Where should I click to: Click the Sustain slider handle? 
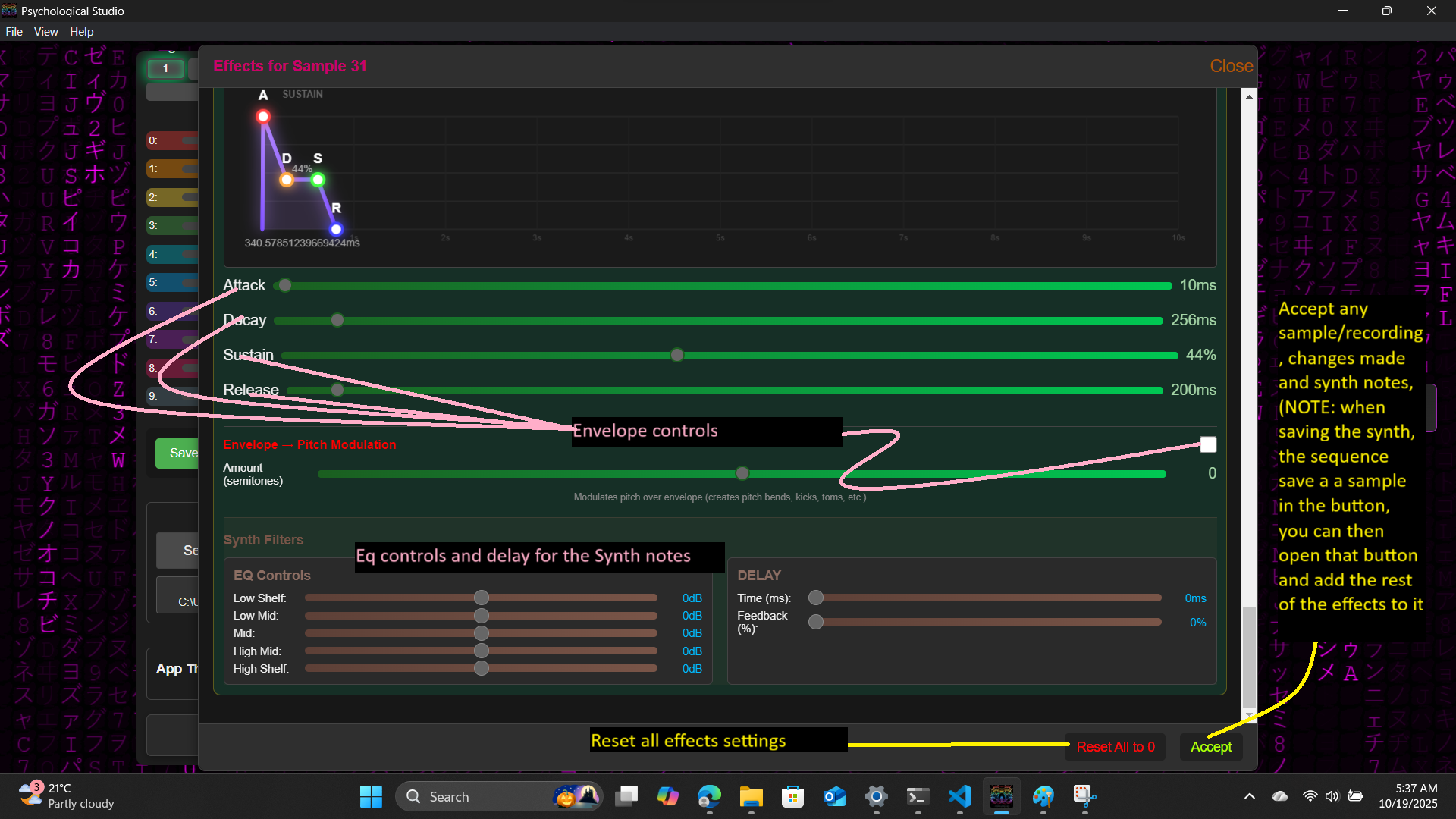(677, 355)
